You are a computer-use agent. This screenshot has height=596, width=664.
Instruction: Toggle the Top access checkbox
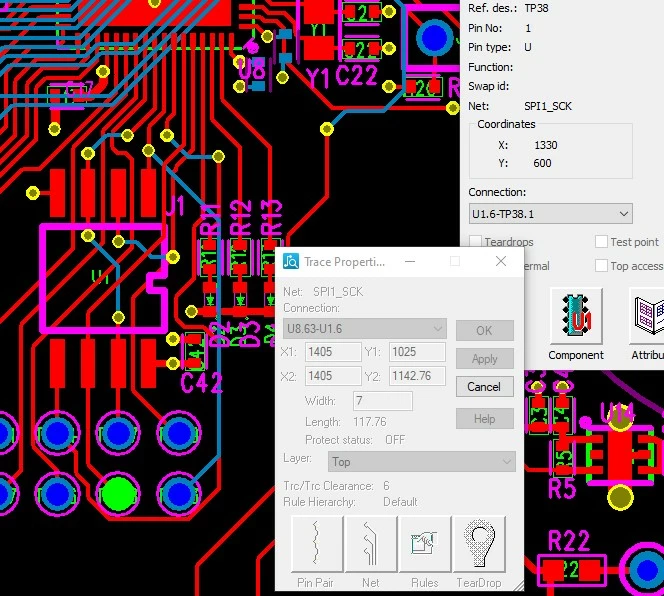click(601, 266)
